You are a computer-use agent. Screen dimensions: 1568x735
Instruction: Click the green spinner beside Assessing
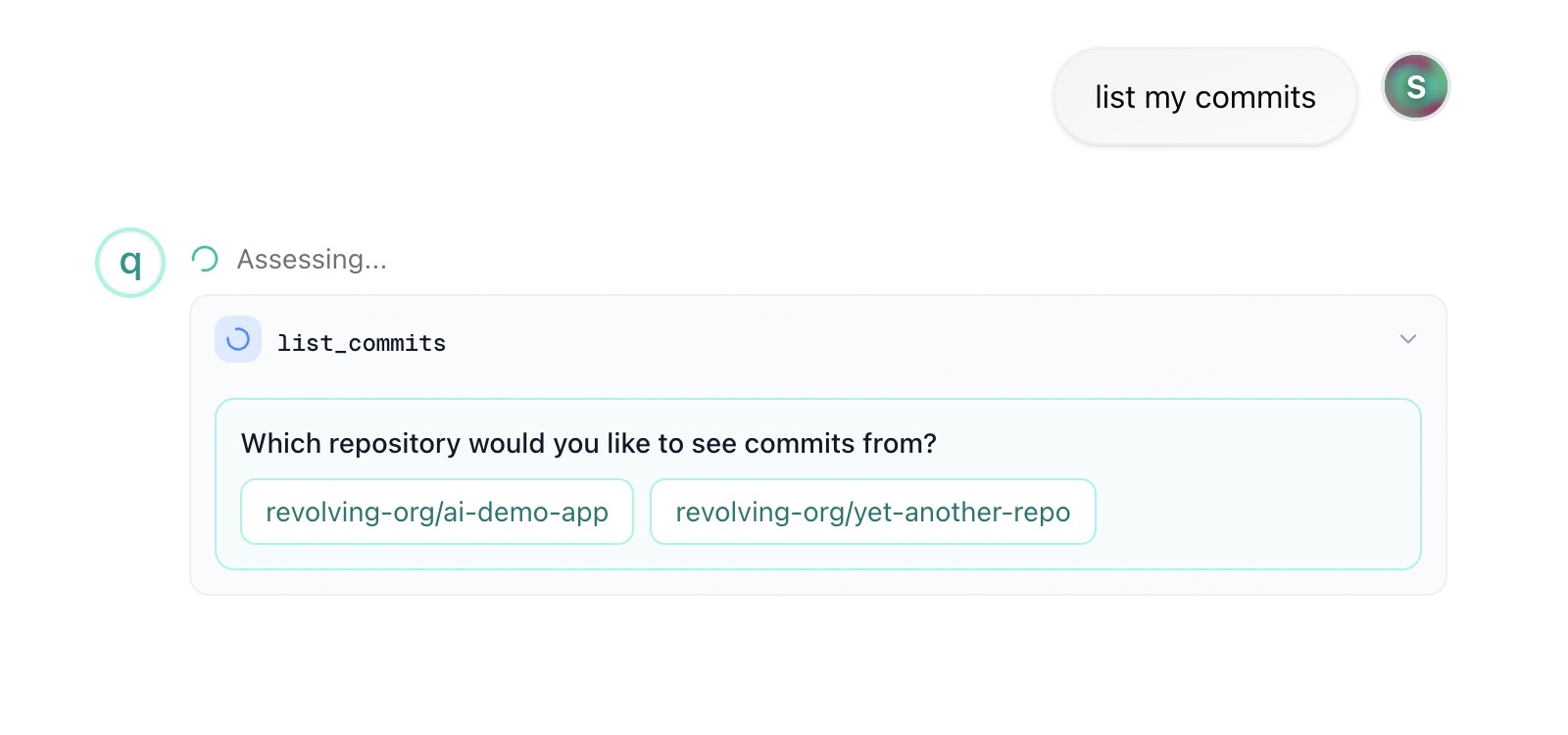(205, 259)
